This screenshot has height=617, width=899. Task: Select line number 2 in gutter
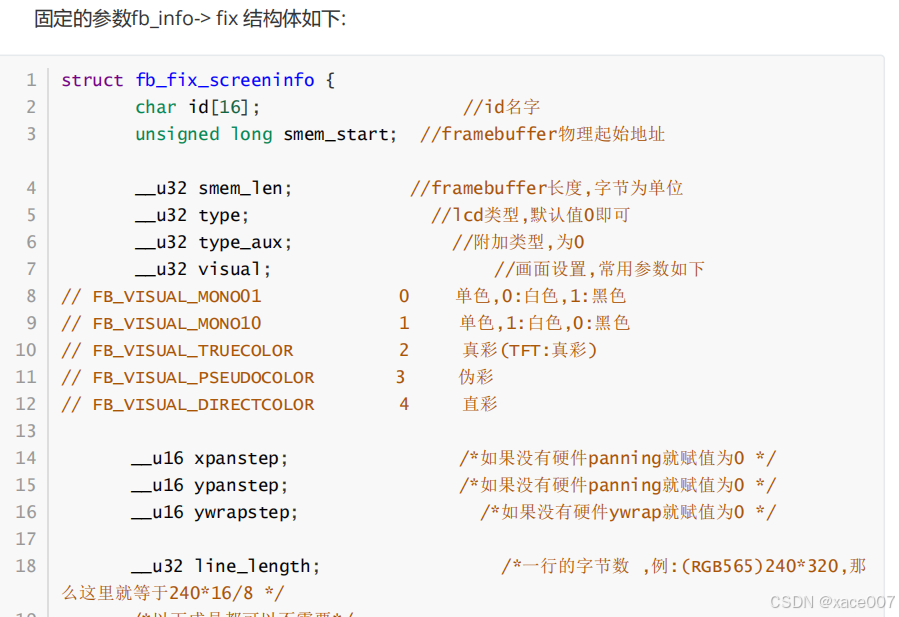pos(31,107)
